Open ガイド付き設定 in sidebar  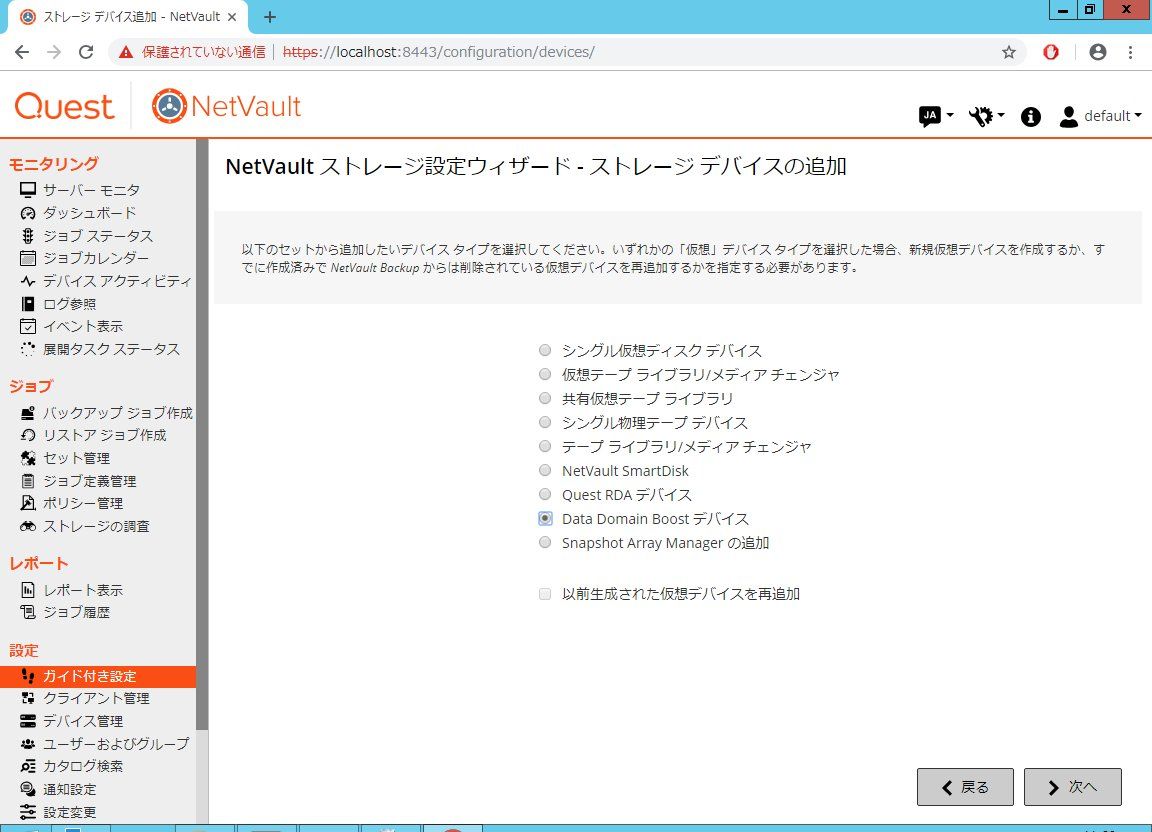(98, 676)
